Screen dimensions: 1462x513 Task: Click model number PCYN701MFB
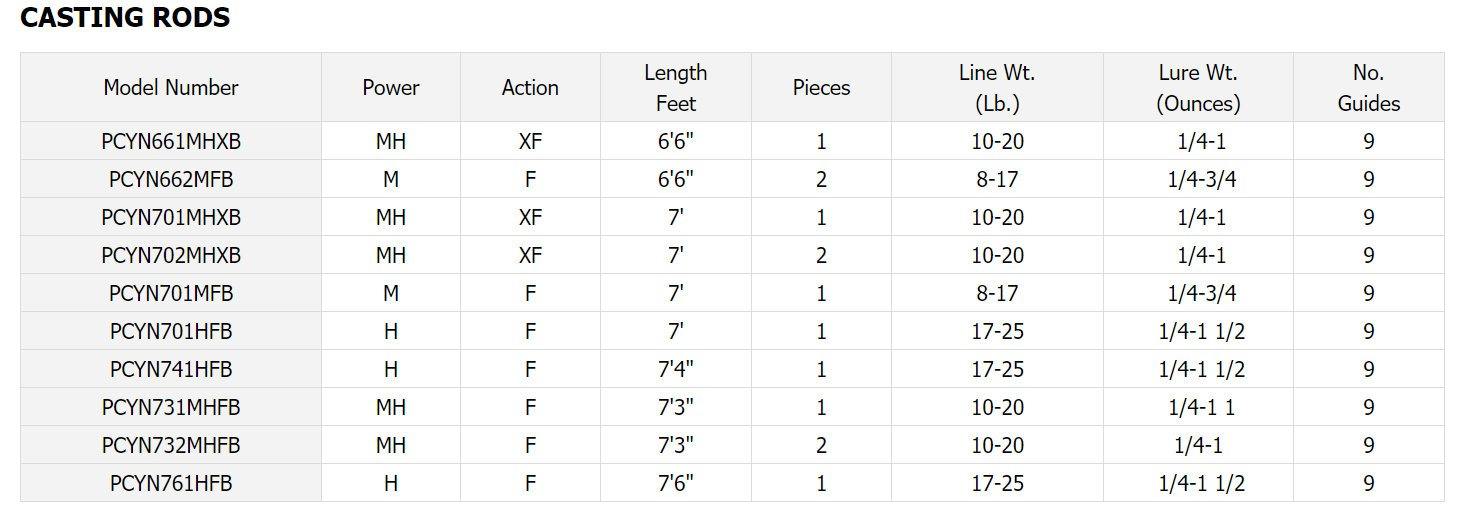click(171, 294)
